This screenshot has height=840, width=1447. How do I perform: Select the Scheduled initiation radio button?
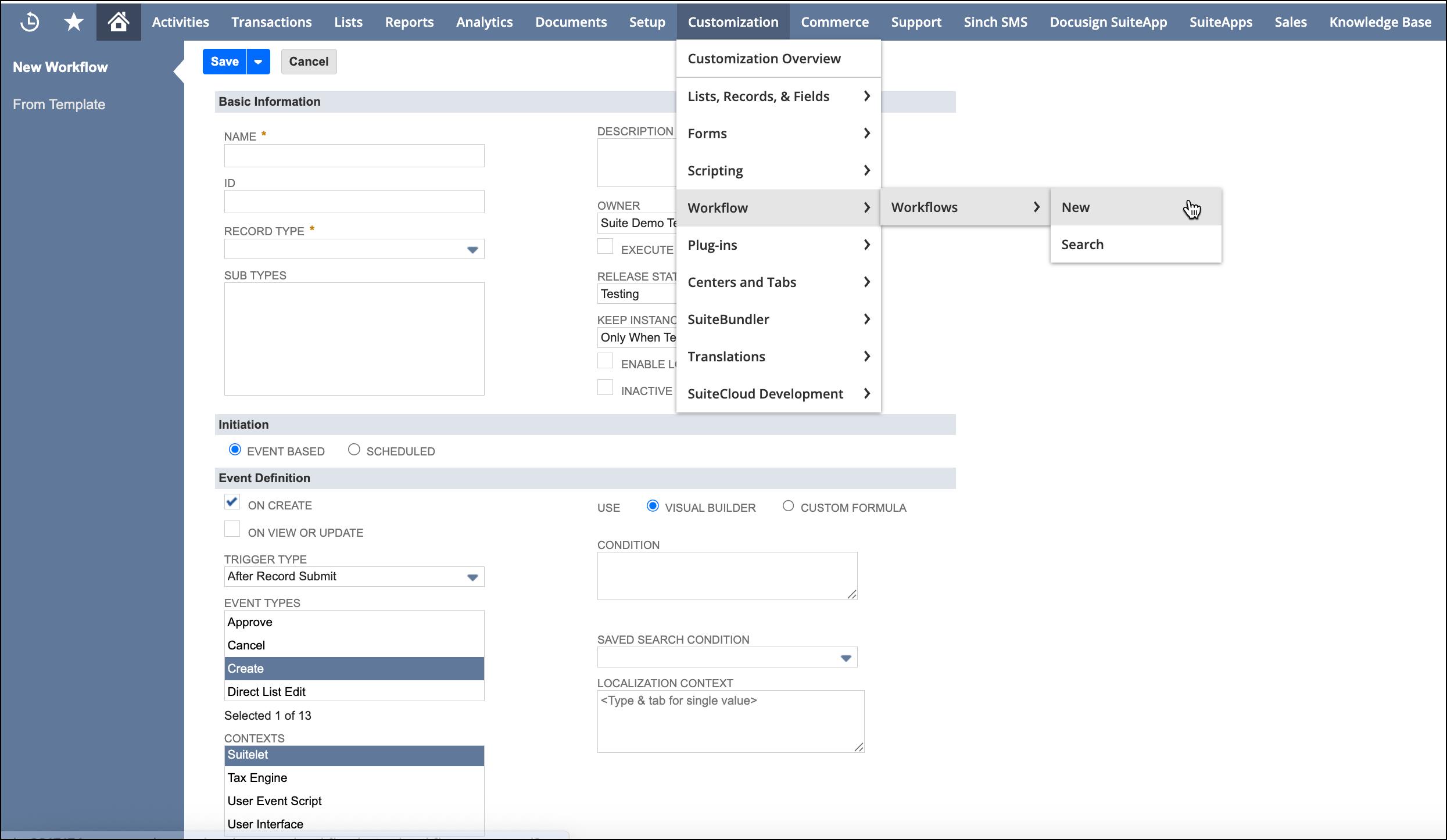354,450
